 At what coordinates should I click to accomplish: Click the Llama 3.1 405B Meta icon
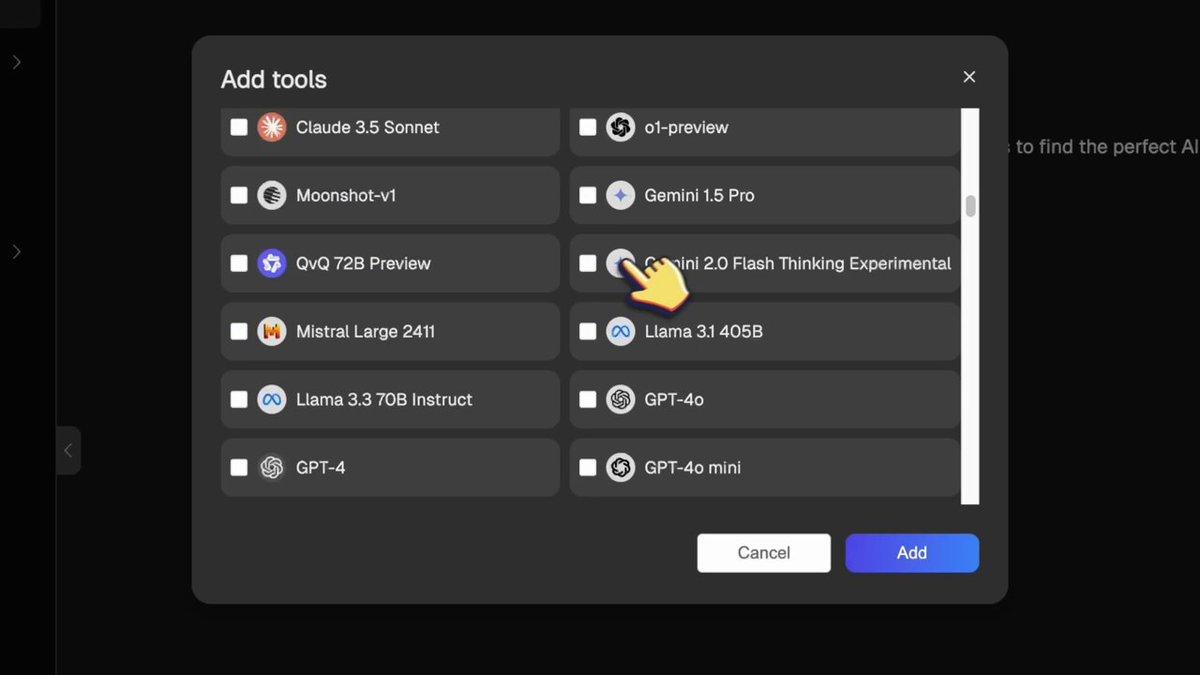(621, 331)
